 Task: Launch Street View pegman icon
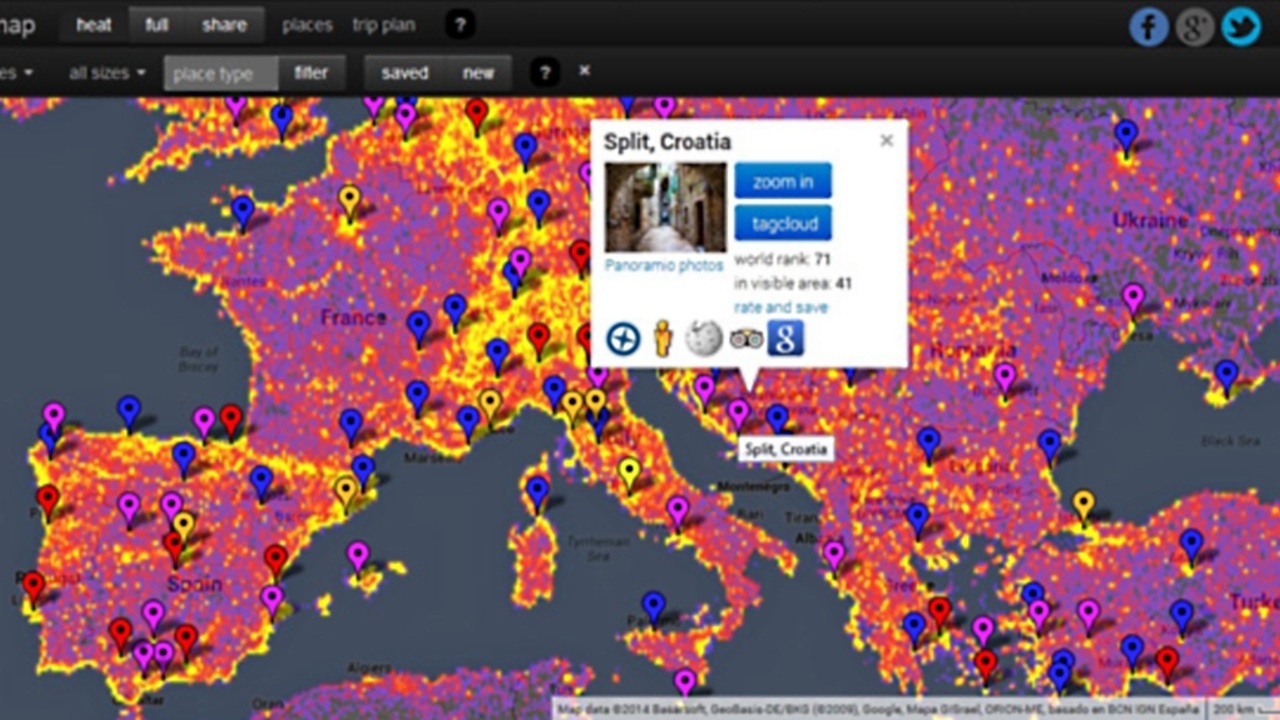(662, 339)
